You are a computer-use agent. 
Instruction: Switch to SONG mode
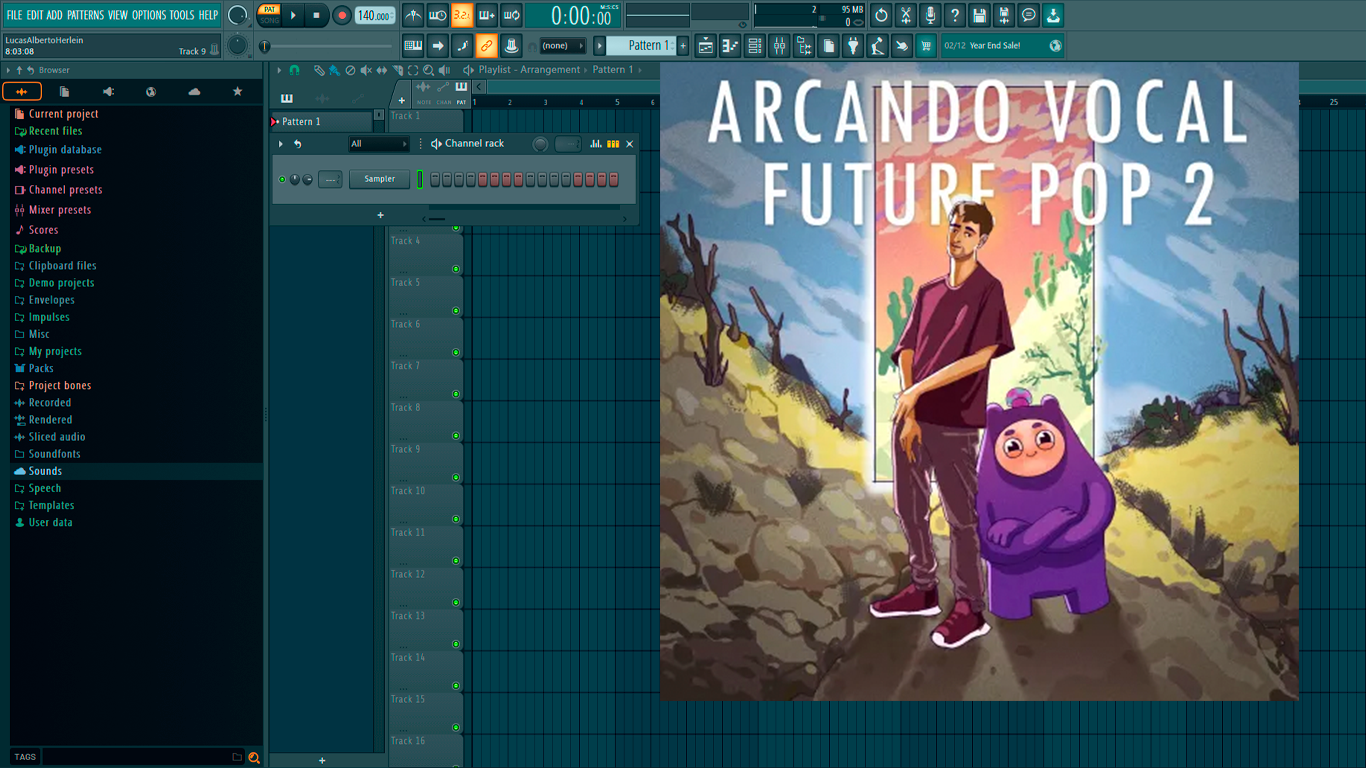(269, 21)
